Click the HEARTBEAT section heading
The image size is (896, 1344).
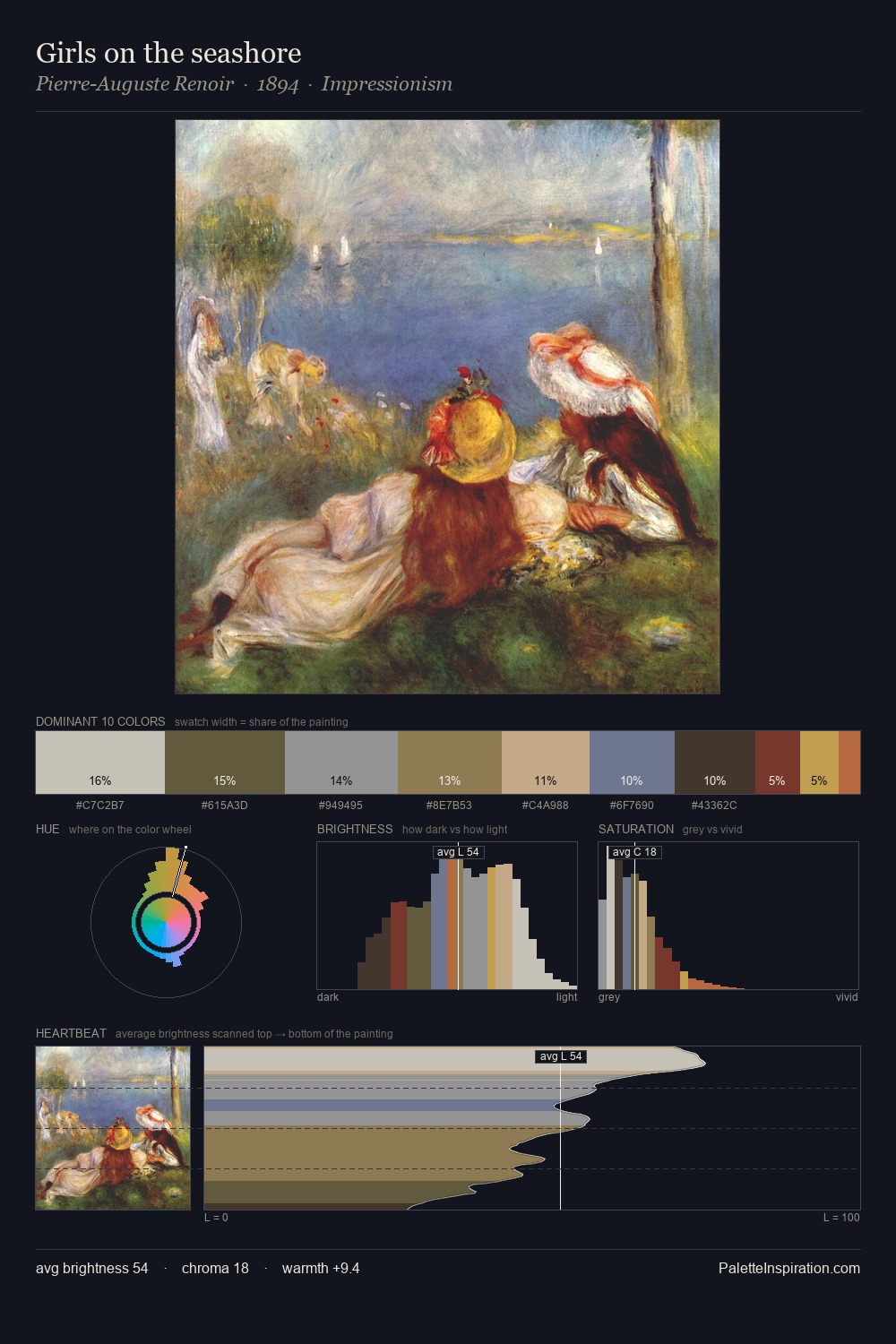[71, 1033]
